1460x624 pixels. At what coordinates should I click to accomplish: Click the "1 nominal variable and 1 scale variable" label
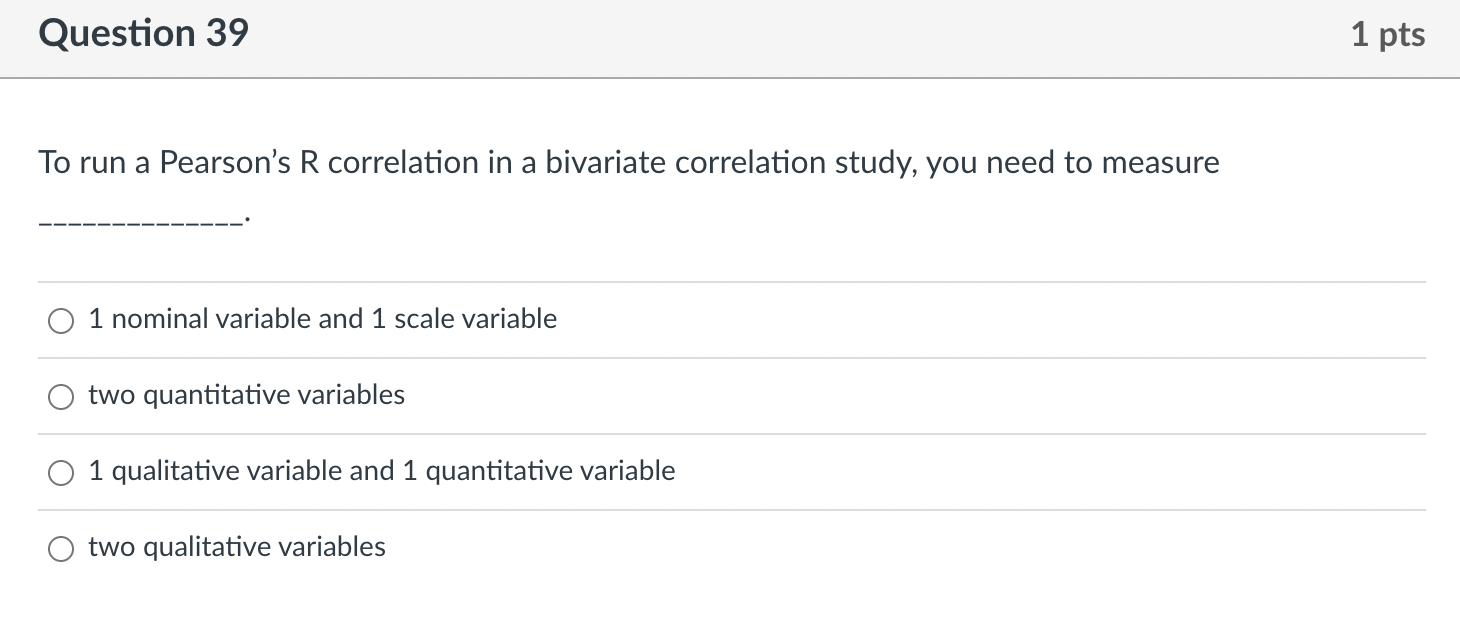322,319
